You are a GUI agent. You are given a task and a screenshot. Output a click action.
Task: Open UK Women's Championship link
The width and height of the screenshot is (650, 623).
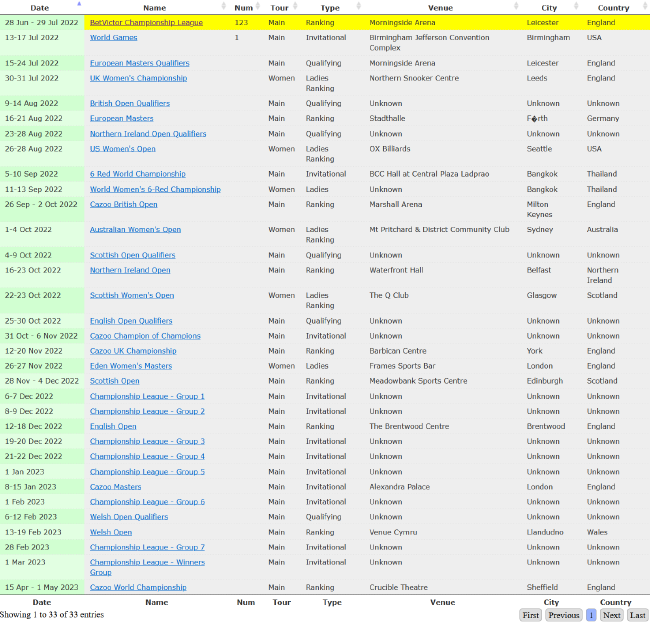[x=138, y=78]
